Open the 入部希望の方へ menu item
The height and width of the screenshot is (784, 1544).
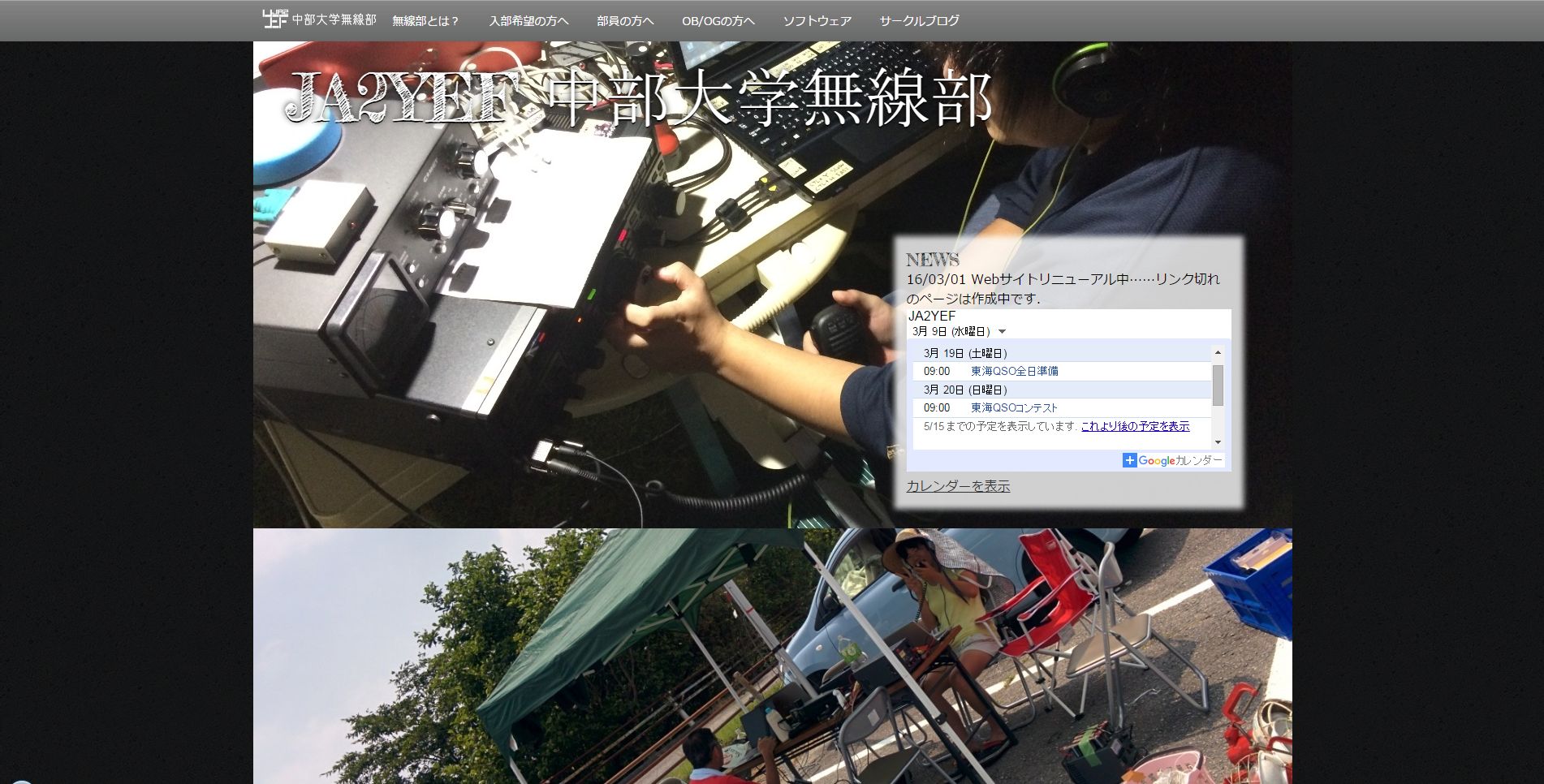528,21
